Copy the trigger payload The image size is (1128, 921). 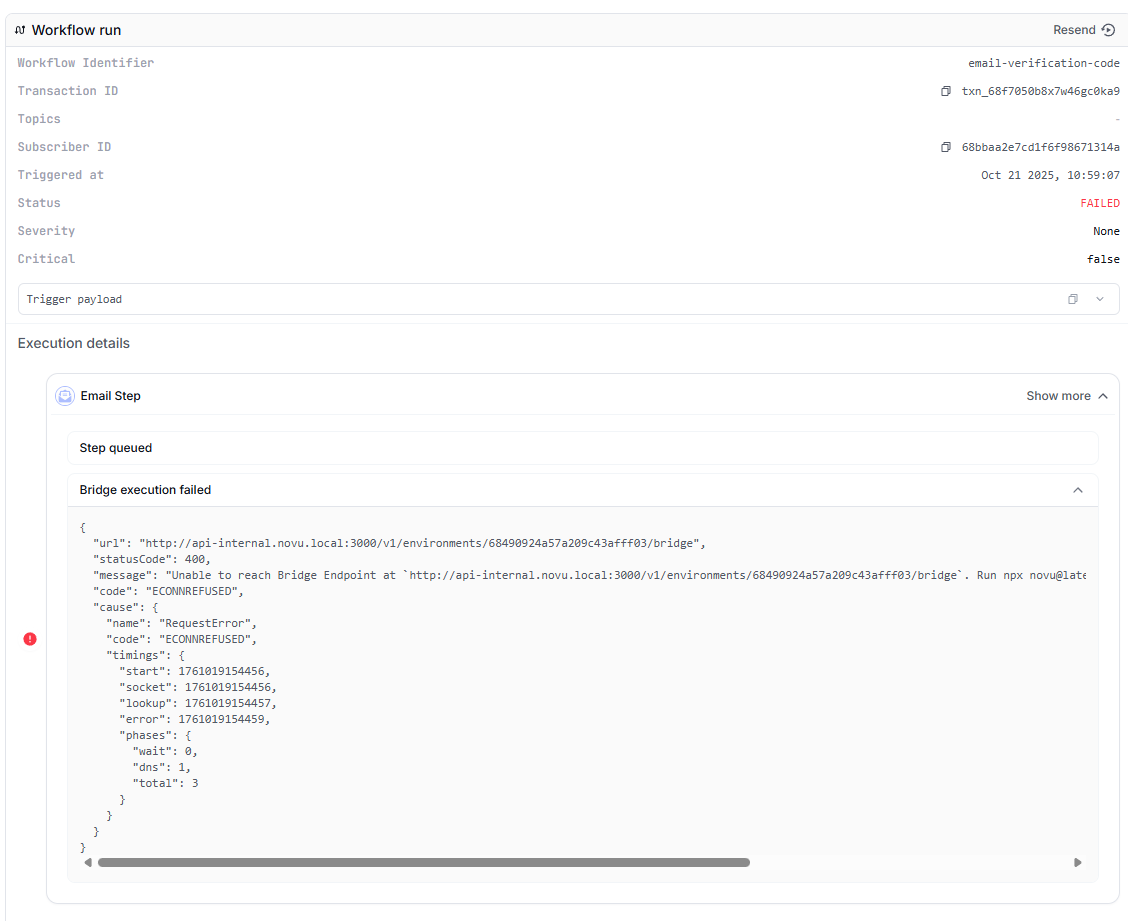pyautogui.click(x=1073, y=299)
